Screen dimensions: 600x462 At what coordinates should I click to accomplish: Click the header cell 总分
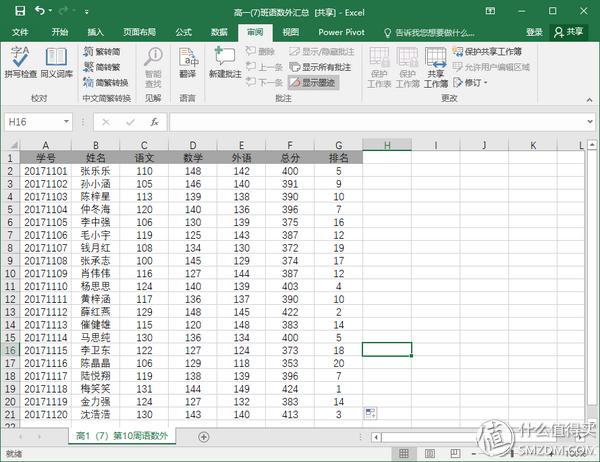(290, 158)
